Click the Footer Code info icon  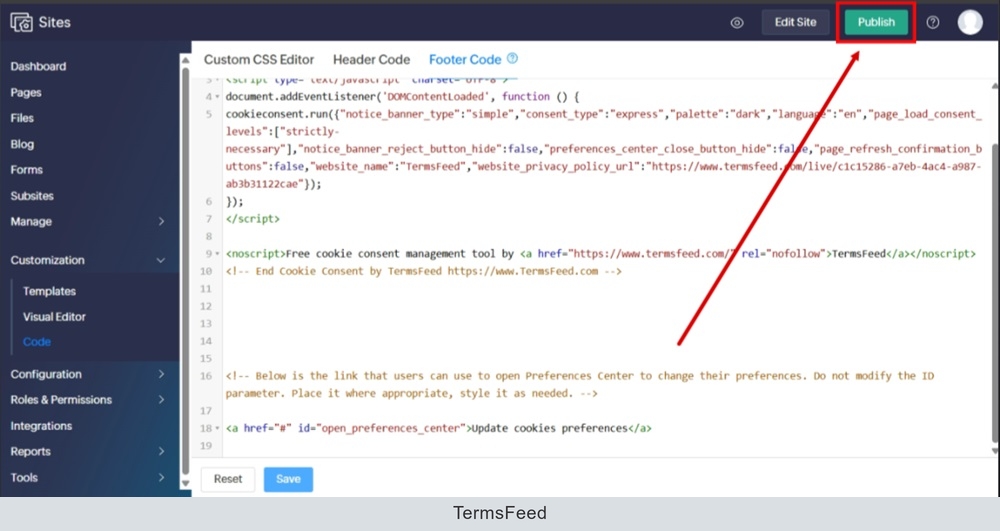coord(512,59)
